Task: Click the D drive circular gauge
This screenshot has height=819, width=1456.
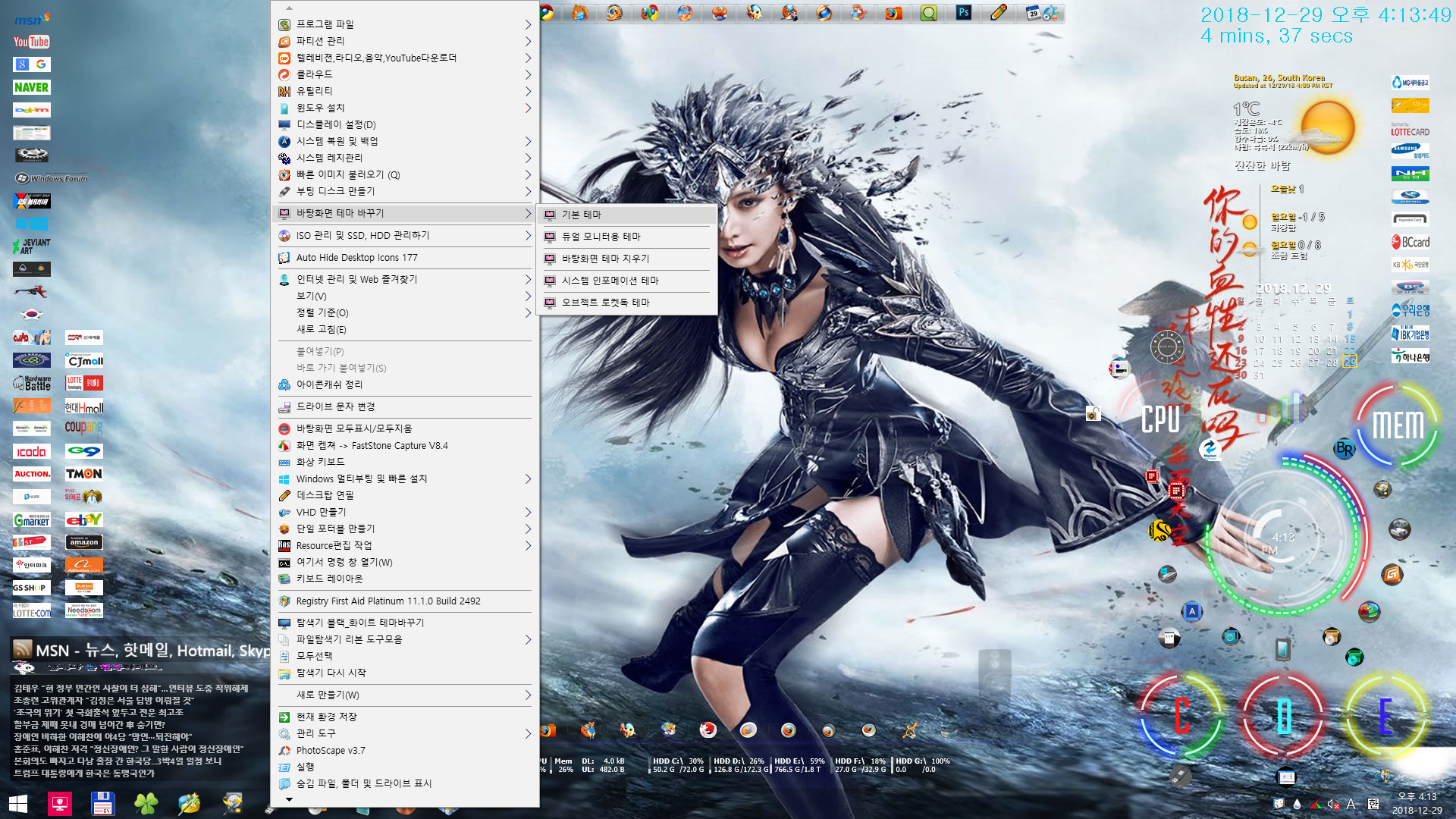Action: click(1283, 715)
